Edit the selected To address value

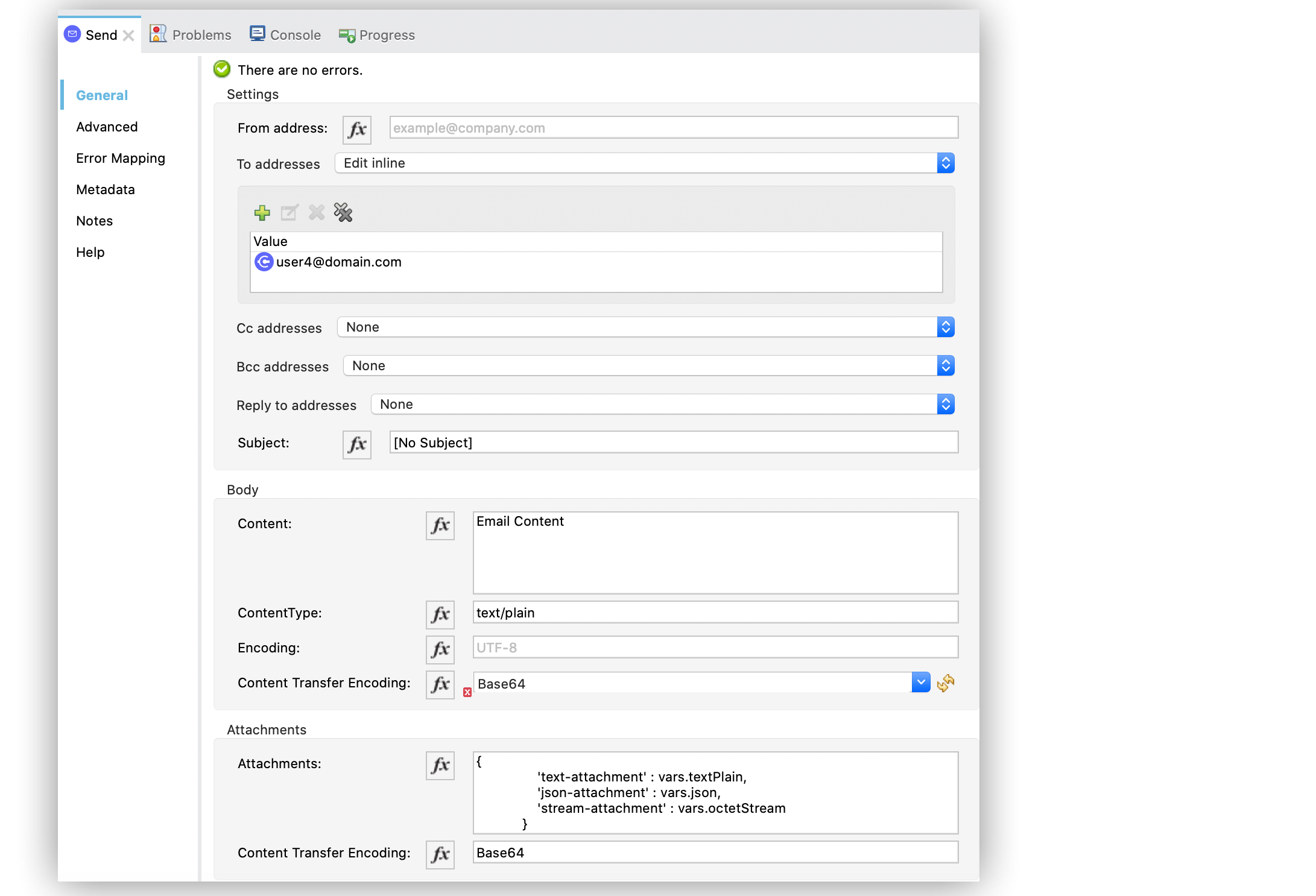(x=289, y=213)
